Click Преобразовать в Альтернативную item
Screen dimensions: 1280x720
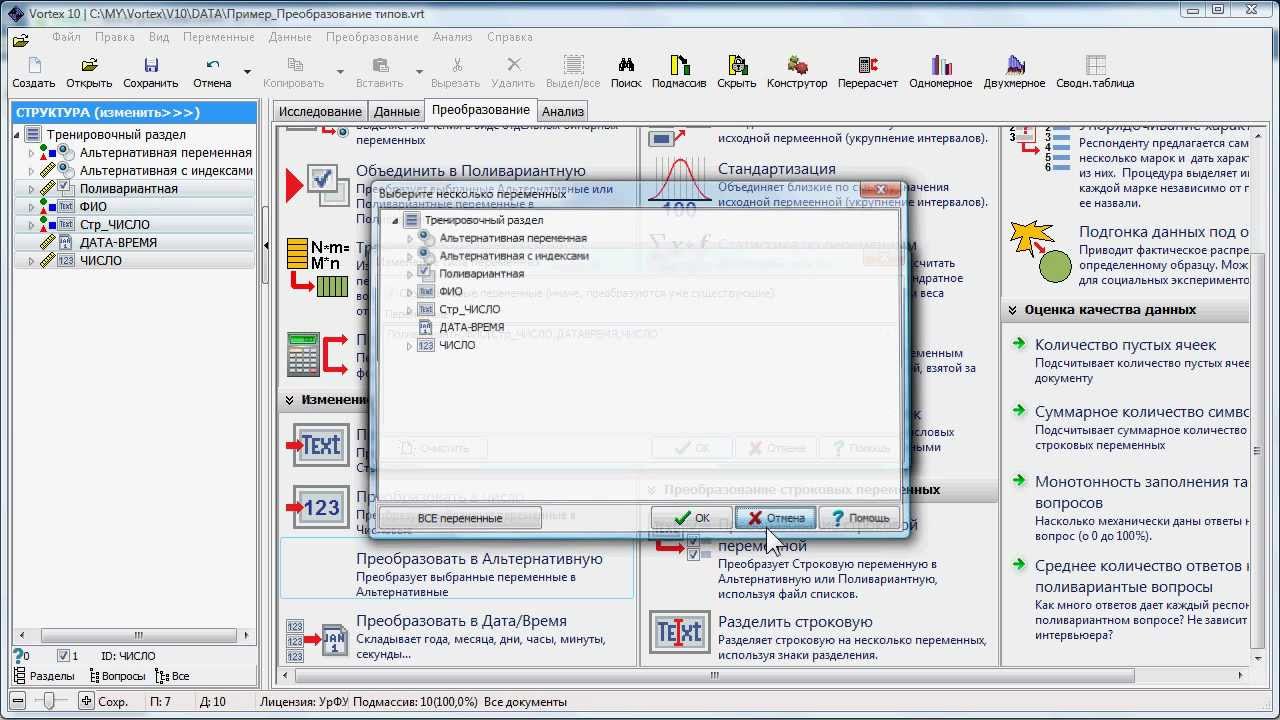pos(456,568)
